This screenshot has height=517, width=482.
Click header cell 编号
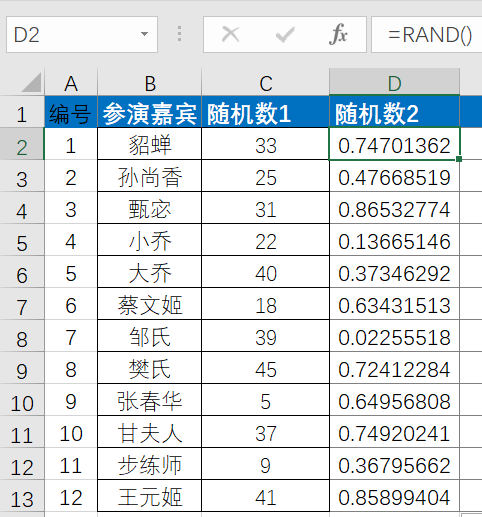tap(71, 112)
